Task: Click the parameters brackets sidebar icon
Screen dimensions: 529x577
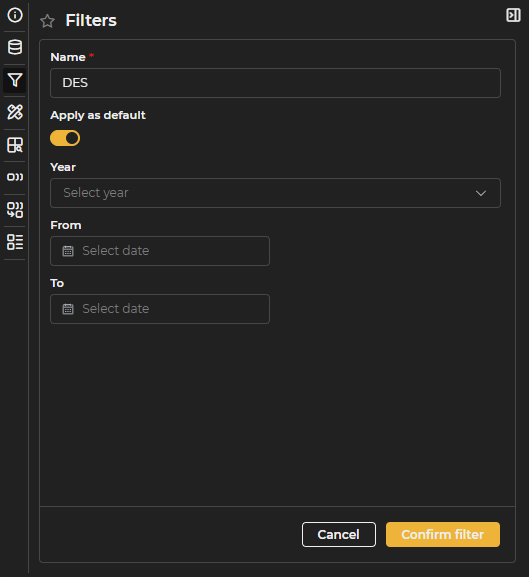Action: click(x=15, y=177)
